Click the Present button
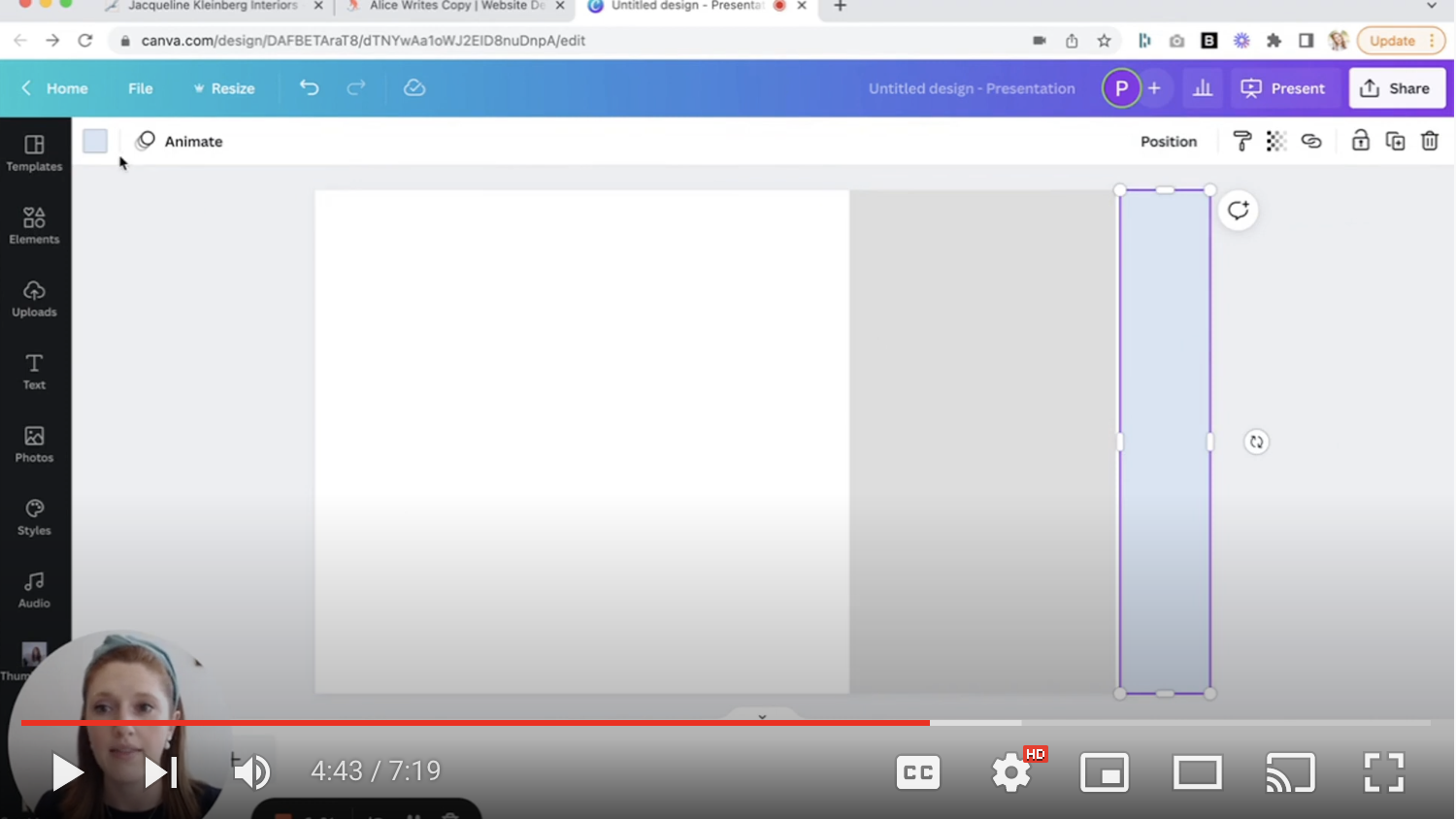The width and height of the screenshot is (1456, 819). point(1283,88)
